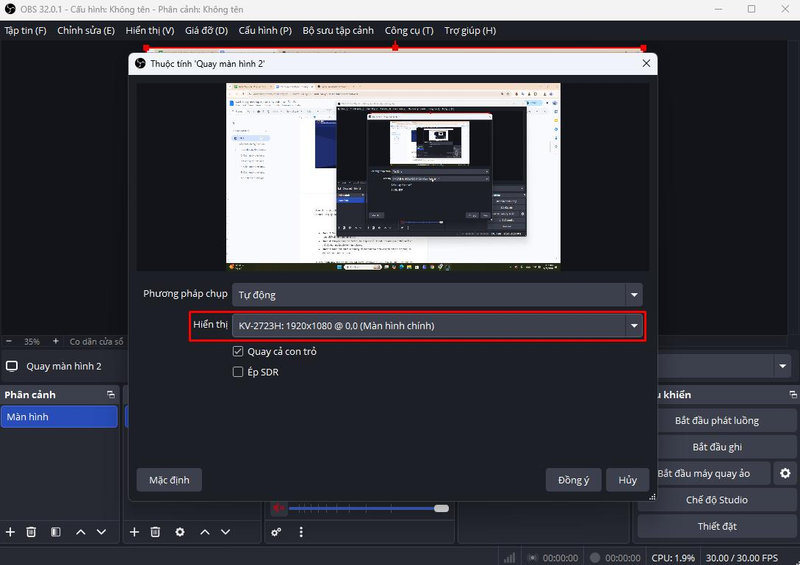Open the Công cụ (T) menu
This screenshot has height=565, width=800.
(x=409, y=31)
